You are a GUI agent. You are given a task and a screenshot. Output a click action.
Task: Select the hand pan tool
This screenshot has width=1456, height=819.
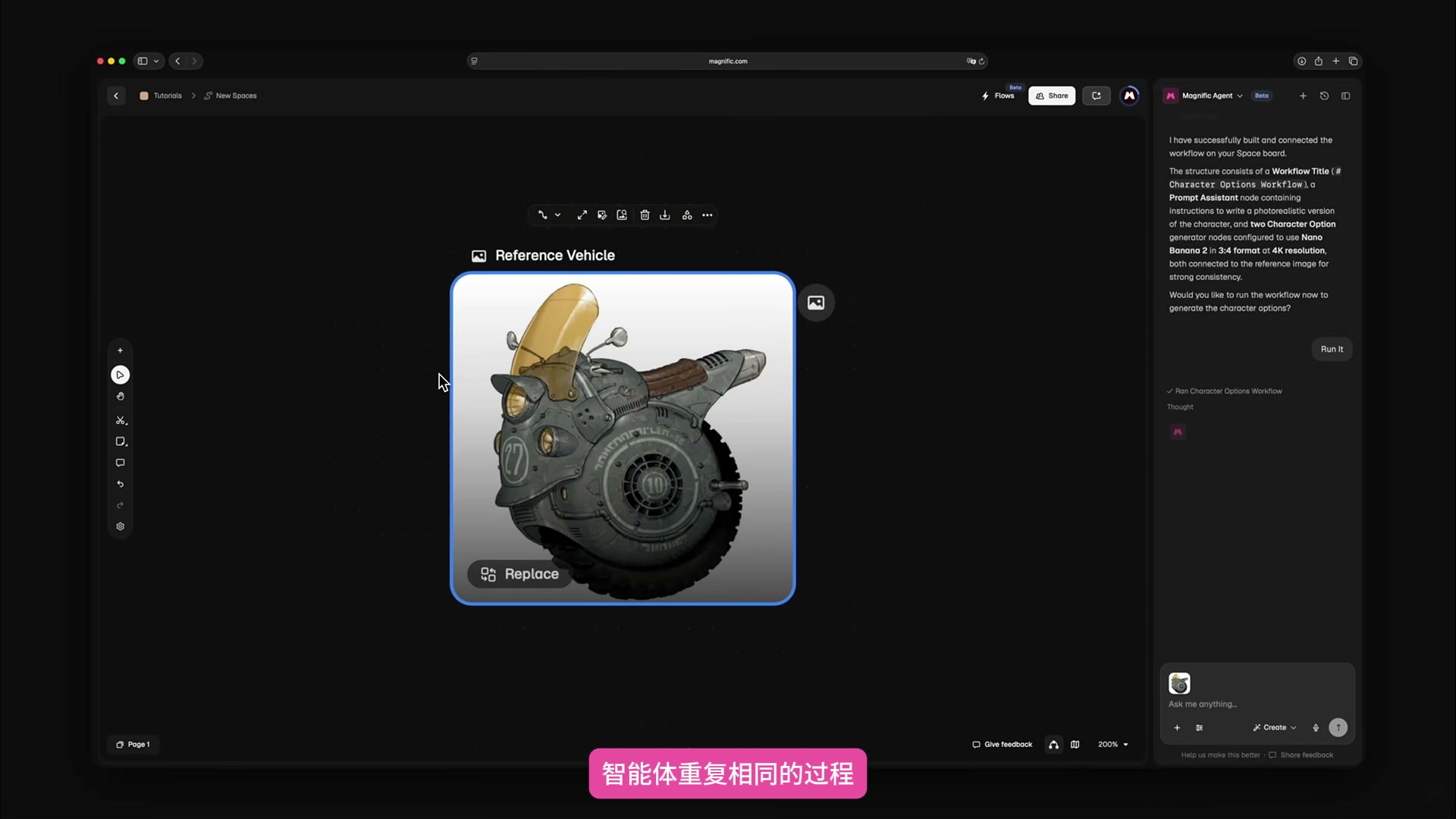point(120,397)
